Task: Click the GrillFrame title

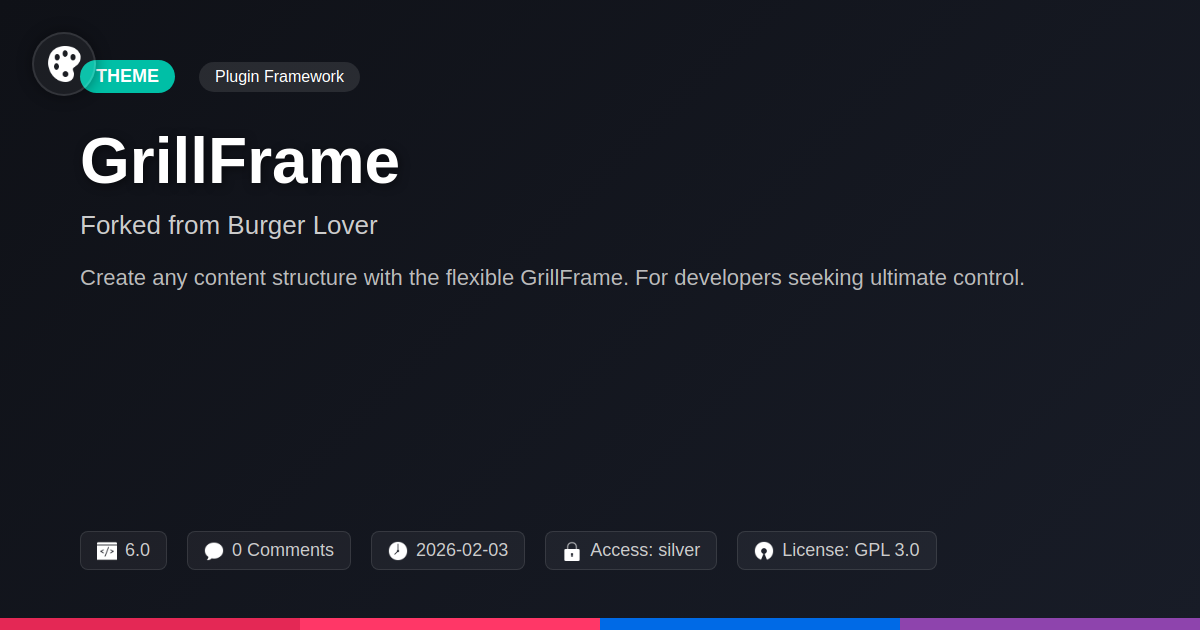Action: click(240, 161)
